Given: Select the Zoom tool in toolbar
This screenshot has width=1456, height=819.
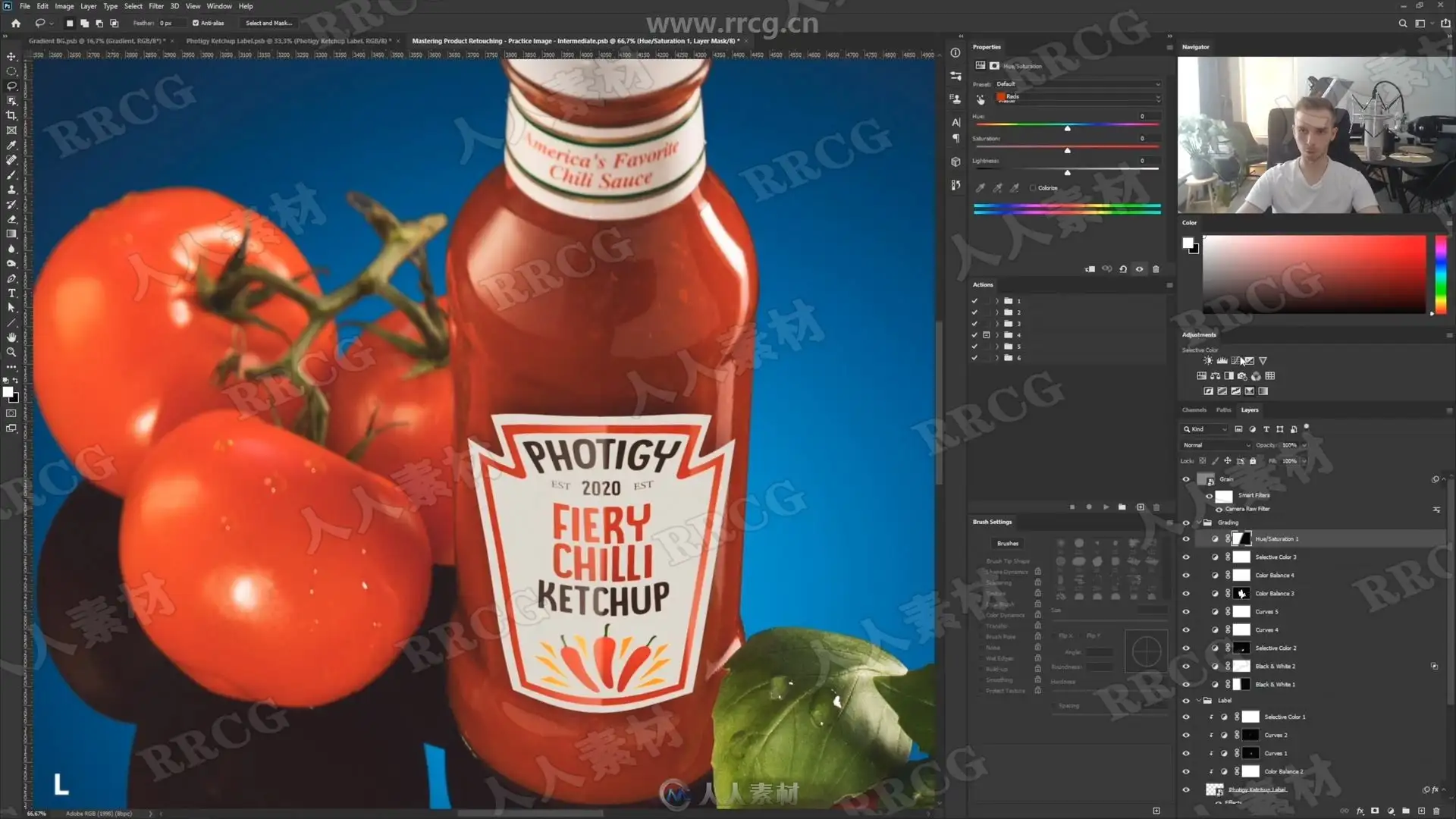Looking at the screenshot, I should click(x=11, y=353).
